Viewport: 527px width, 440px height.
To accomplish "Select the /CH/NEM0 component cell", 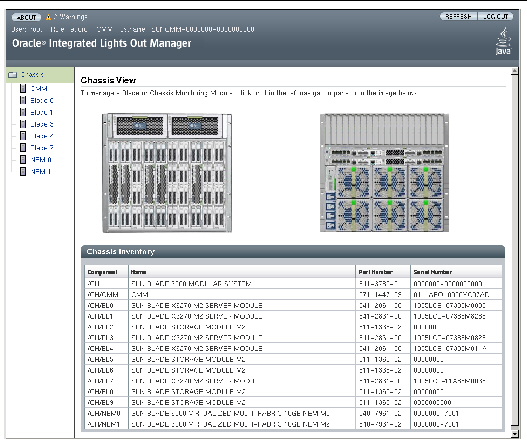I will [x=107, y=413].
